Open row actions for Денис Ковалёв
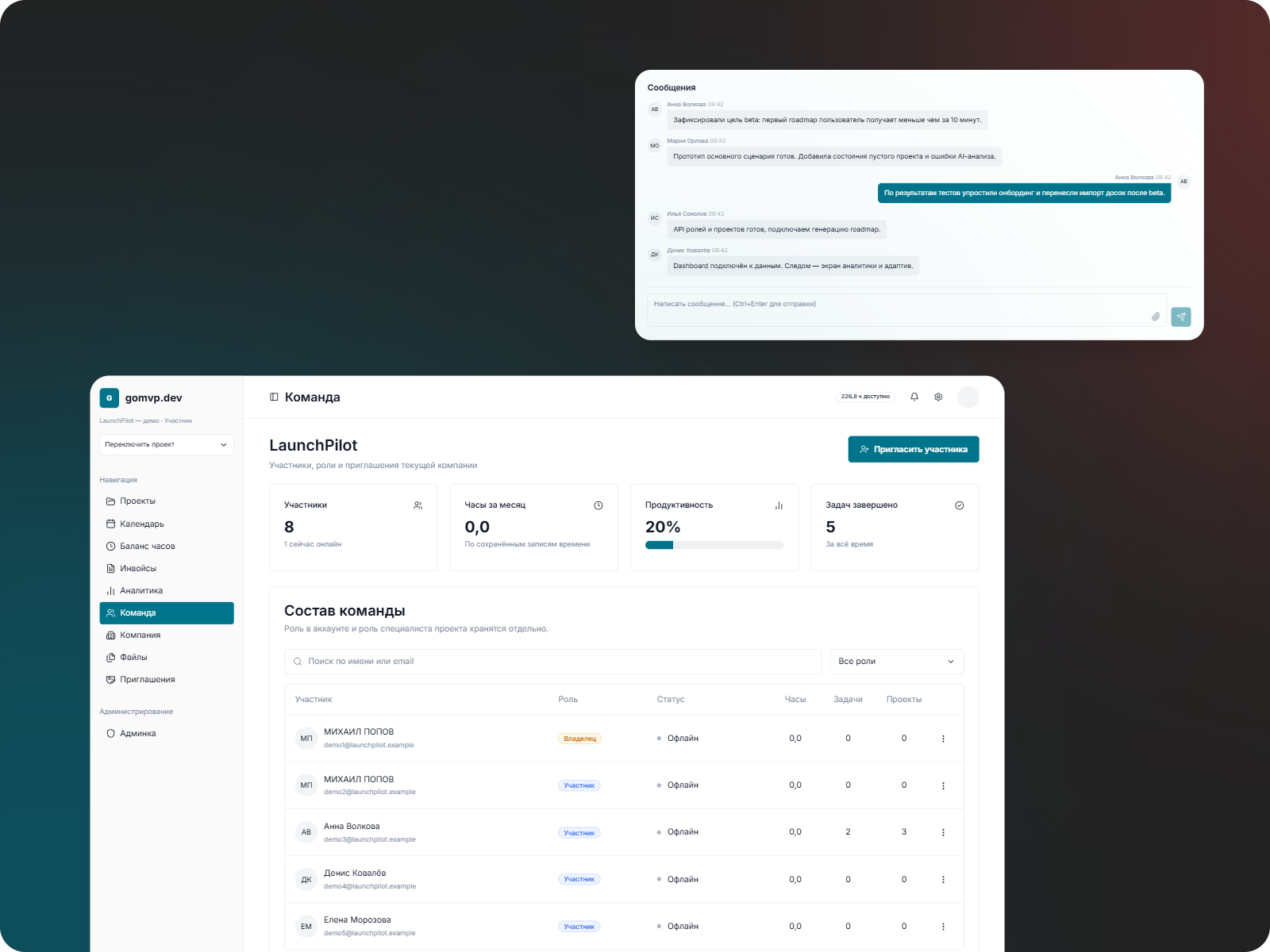This screenshot has width=1270, height=952. pos(943,879)
